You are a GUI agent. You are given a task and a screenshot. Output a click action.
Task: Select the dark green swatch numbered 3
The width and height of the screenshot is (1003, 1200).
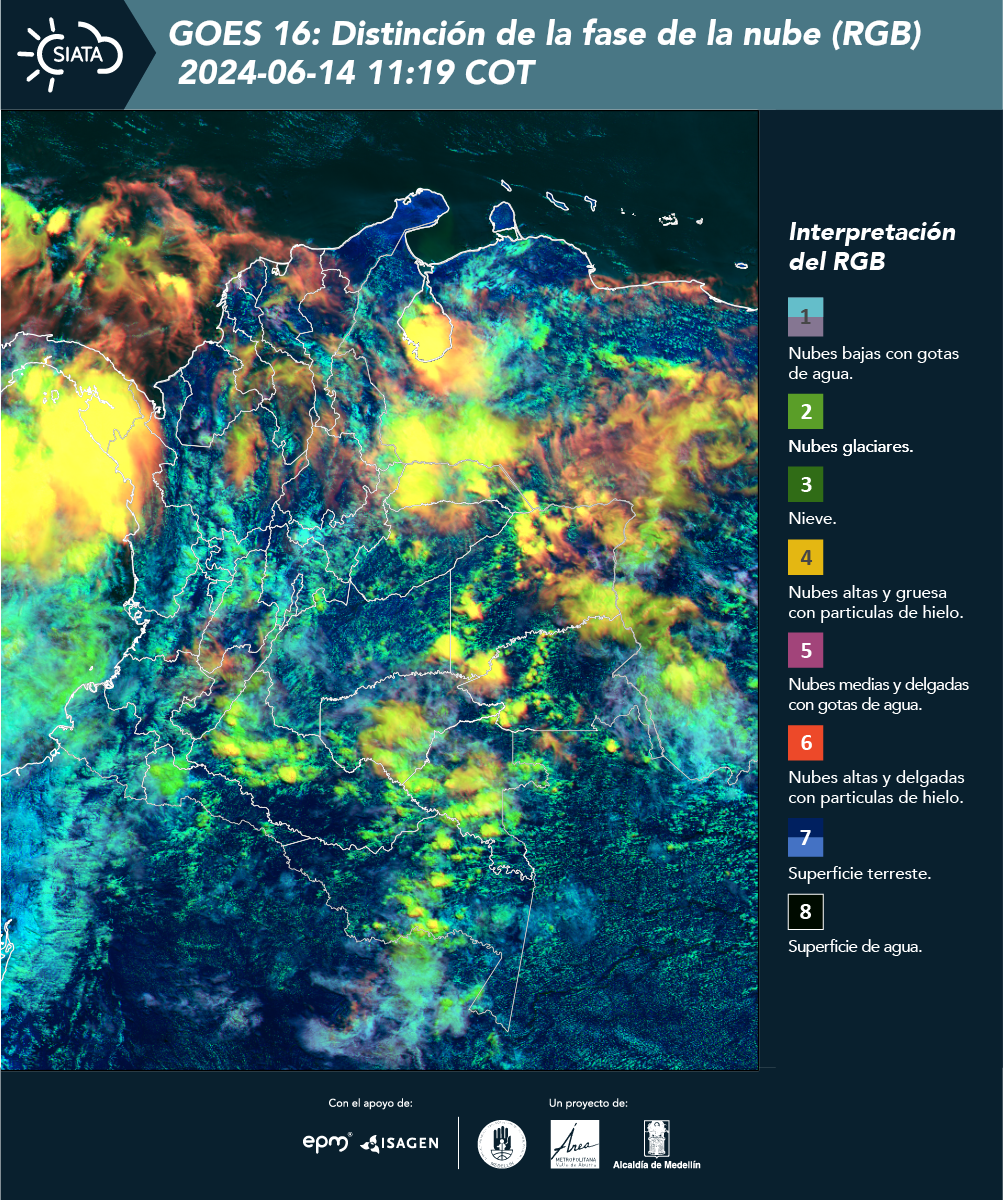pyautogui.click(x=805, y=485)
